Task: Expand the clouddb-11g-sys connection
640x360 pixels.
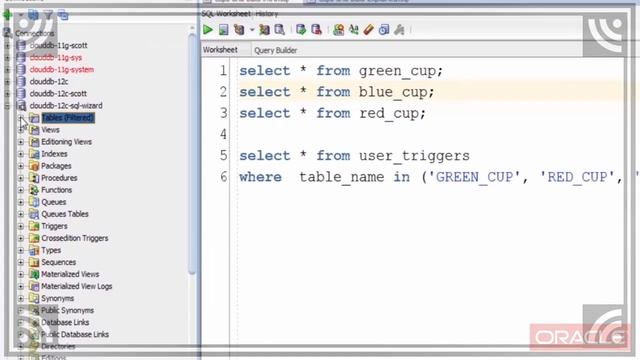Action: pyautogui.click(x=7, y=58)
